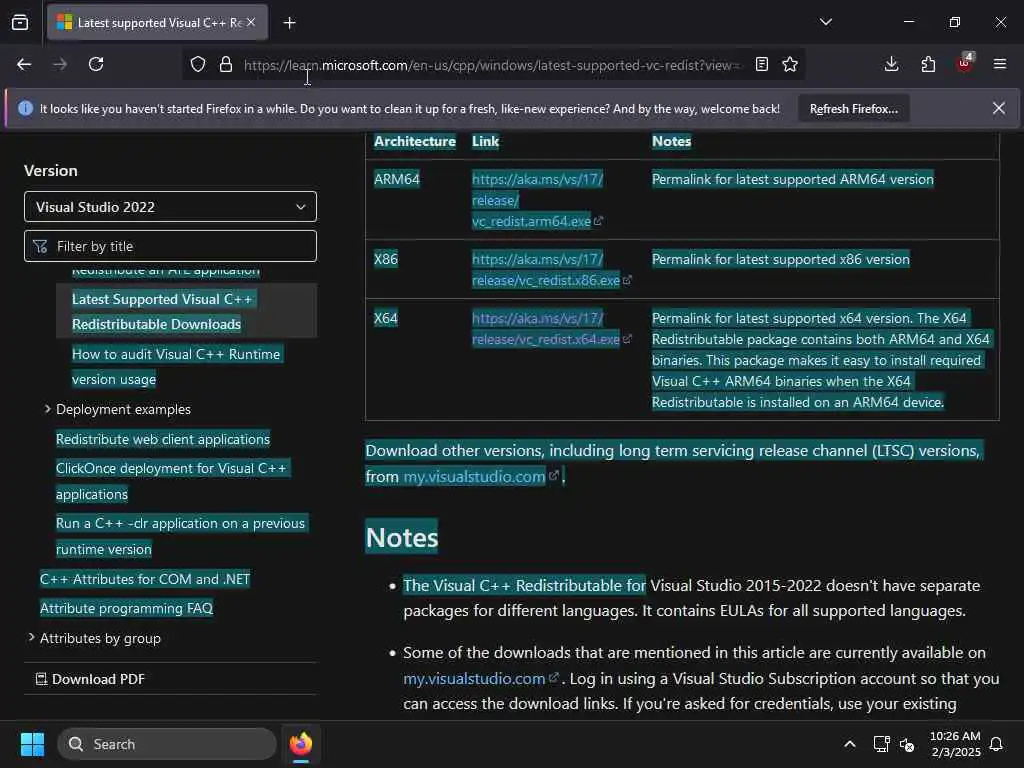Image resolution: width=1024 pixels, height=768 pixels.
Task: Download the ARM64 vc_redist.arm64.exe link
Action: coord(537,200)
